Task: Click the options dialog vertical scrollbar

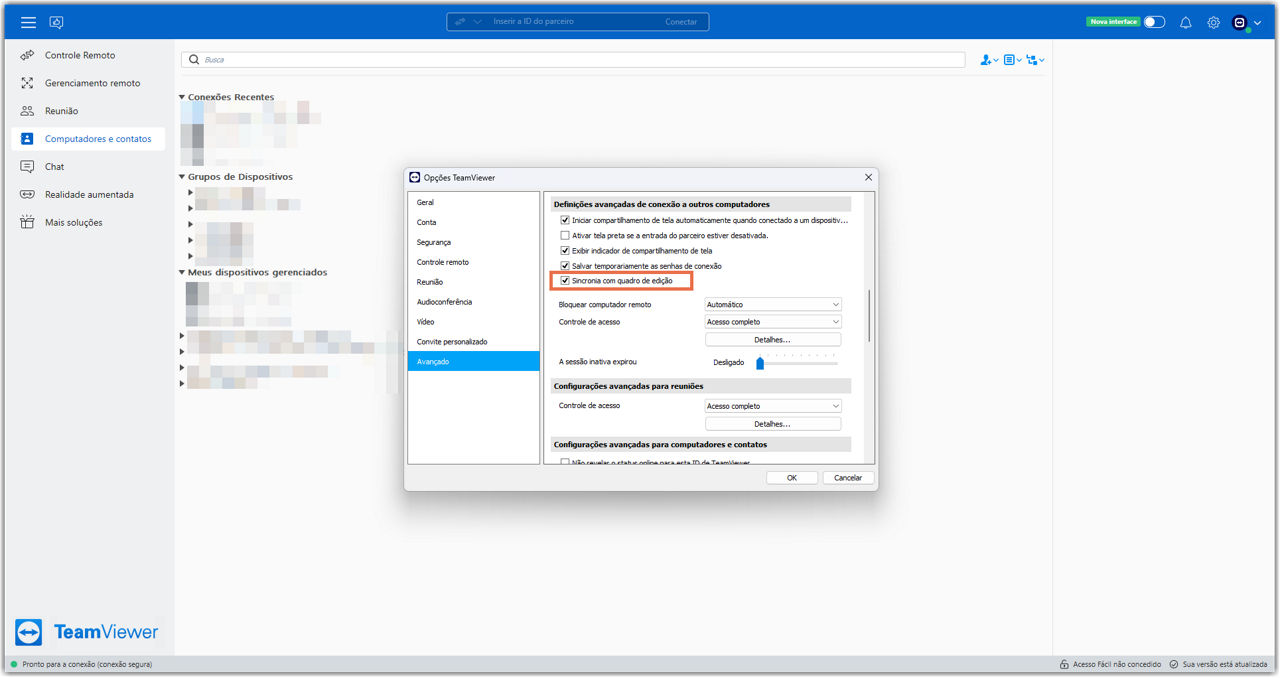Action: coord(869,315)
